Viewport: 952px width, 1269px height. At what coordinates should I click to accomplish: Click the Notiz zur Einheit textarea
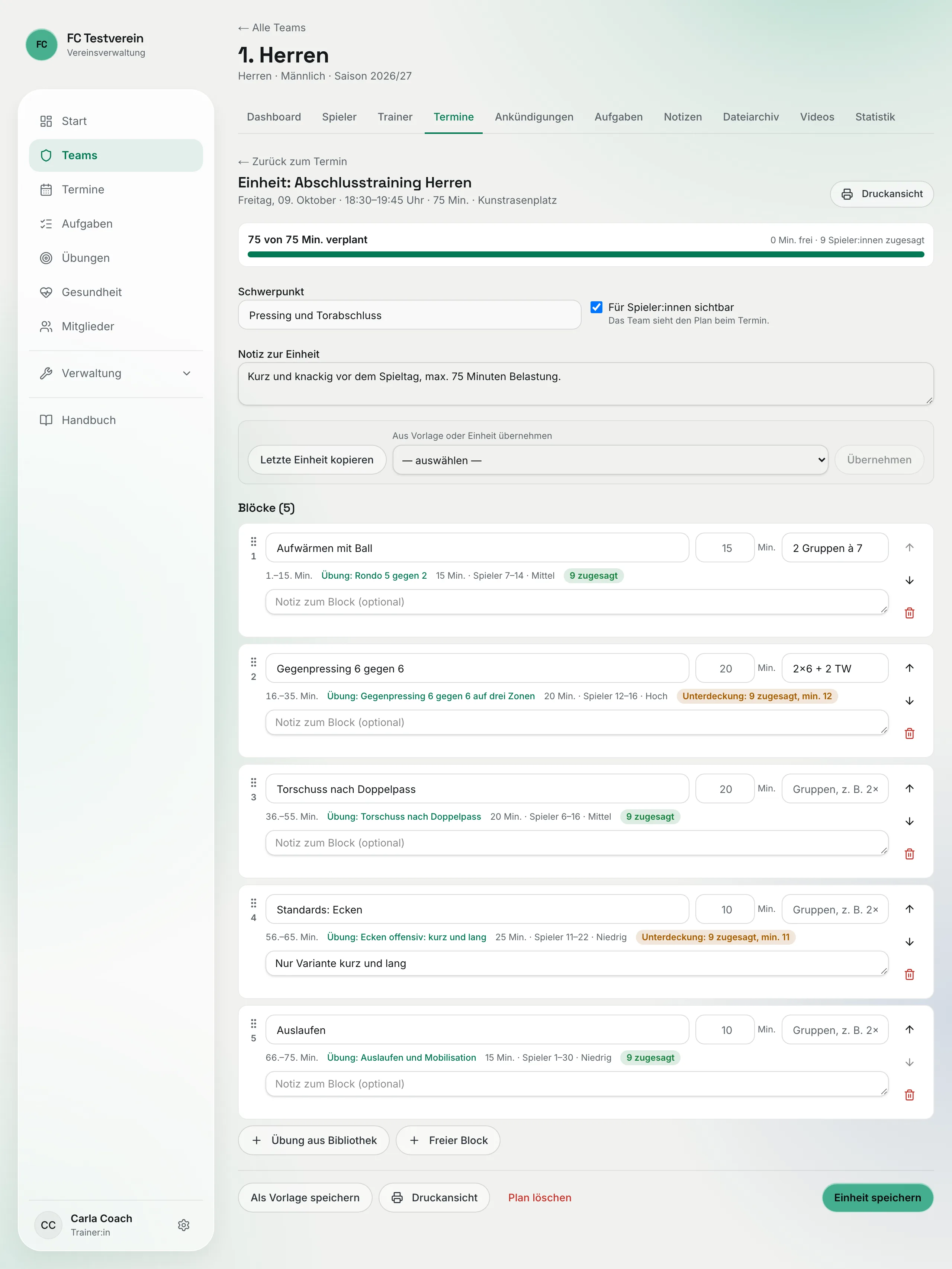(586, 383)
